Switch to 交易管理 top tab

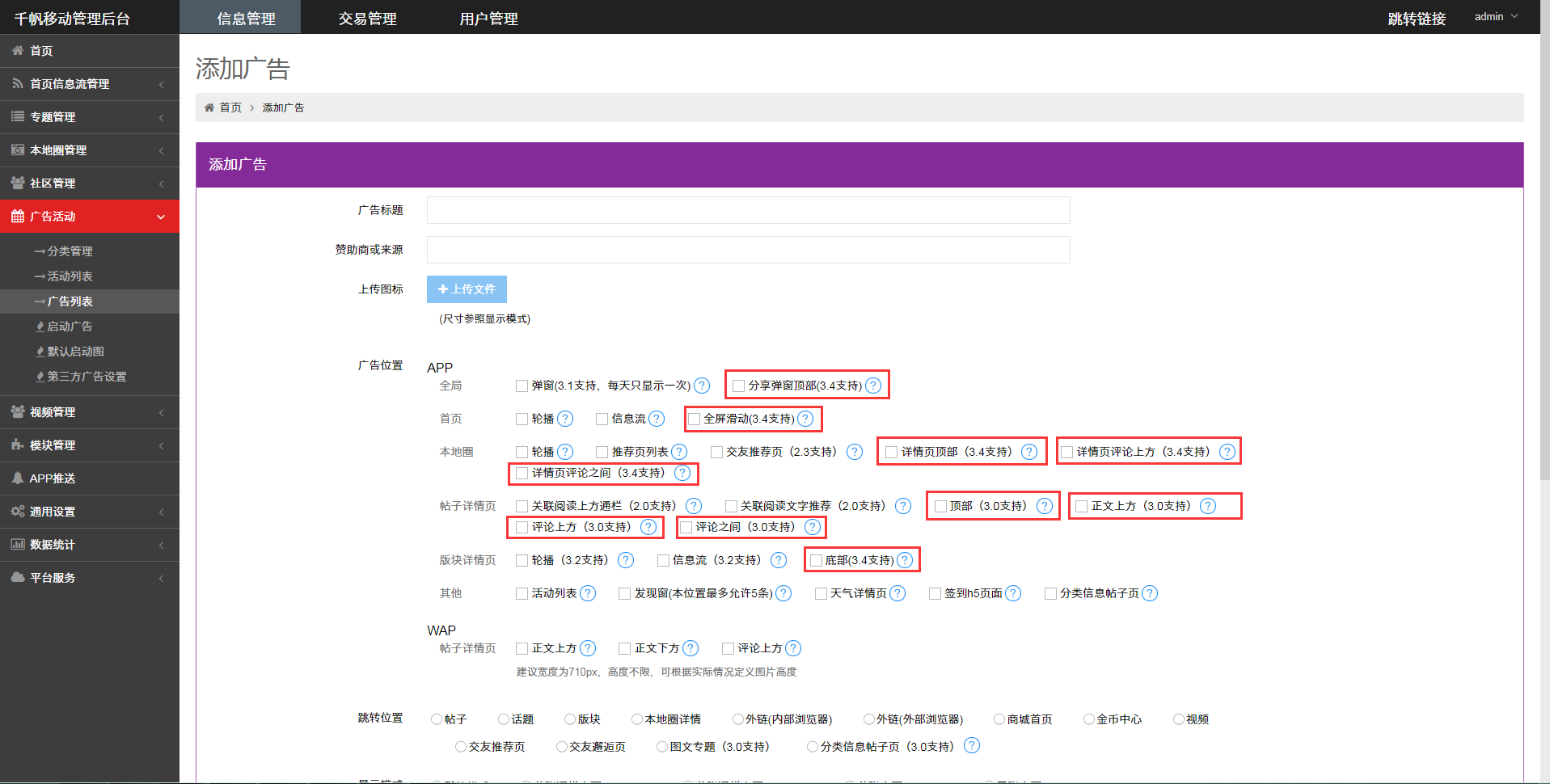pyautogui.click(x=368, y=18)
